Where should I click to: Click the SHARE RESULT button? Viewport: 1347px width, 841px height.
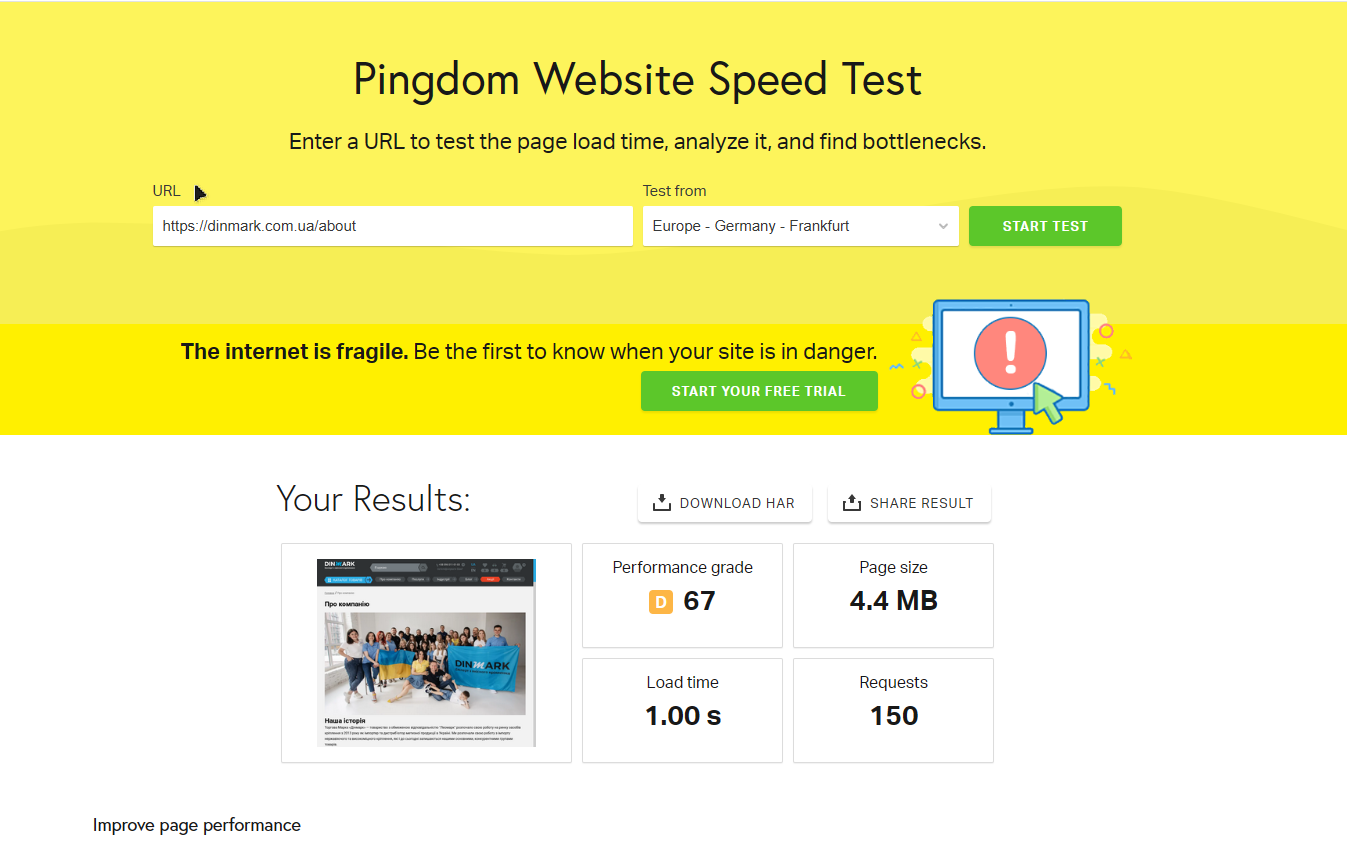coord(909,503)
